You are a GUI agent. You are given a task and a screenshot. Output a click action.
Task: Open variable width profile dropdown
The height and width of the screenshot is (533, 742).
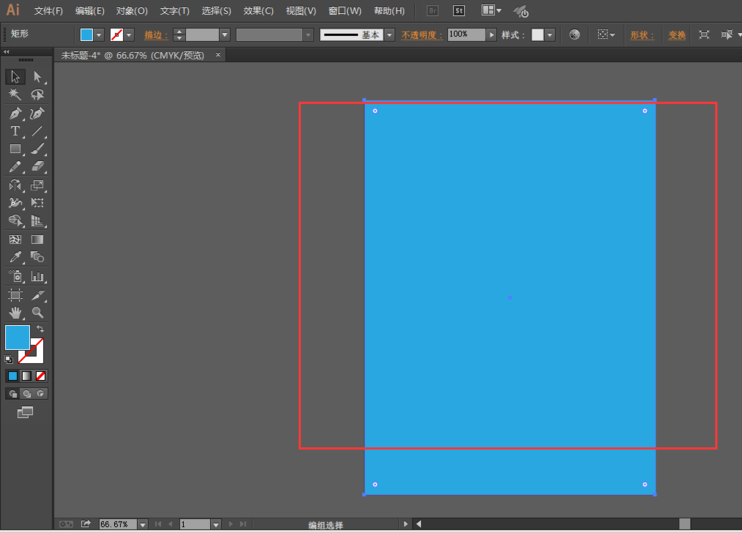(309, 35)
